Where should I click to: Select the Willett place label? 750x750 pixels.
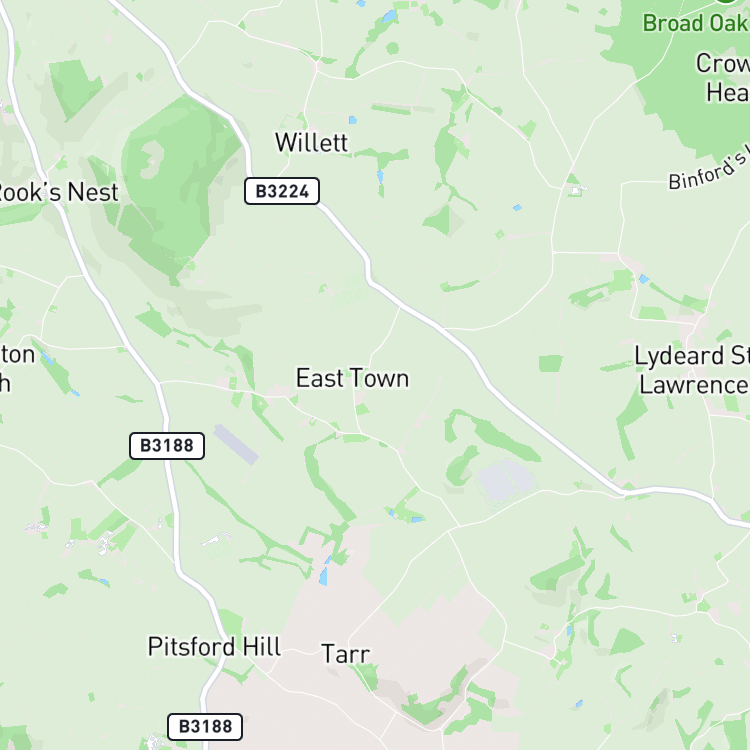(x=311, y=143)
